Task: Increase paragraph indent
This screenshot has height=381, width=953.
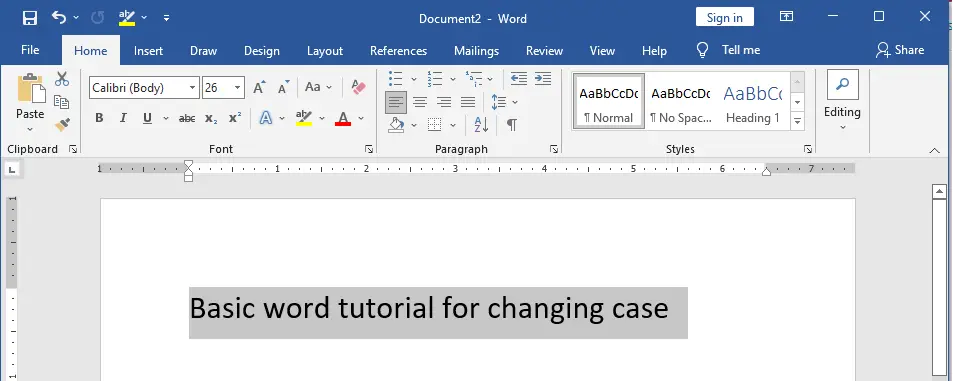Action: [543, 78]
